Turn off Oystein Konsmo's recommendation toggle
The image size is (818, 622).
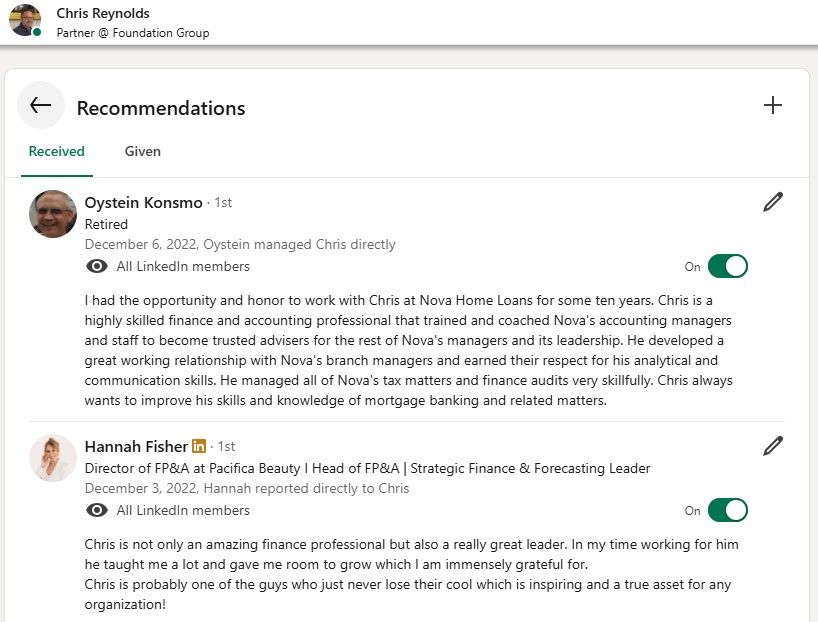click(727, 266)
